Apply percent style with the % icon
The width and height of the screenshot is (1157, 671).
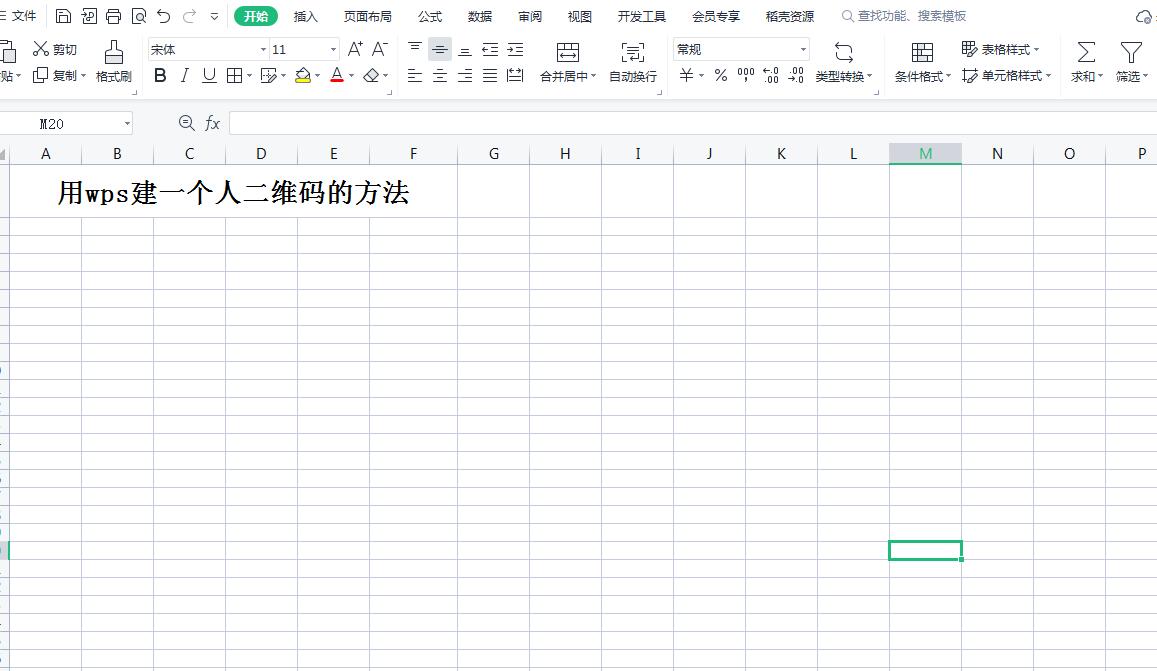coord(721,75)
